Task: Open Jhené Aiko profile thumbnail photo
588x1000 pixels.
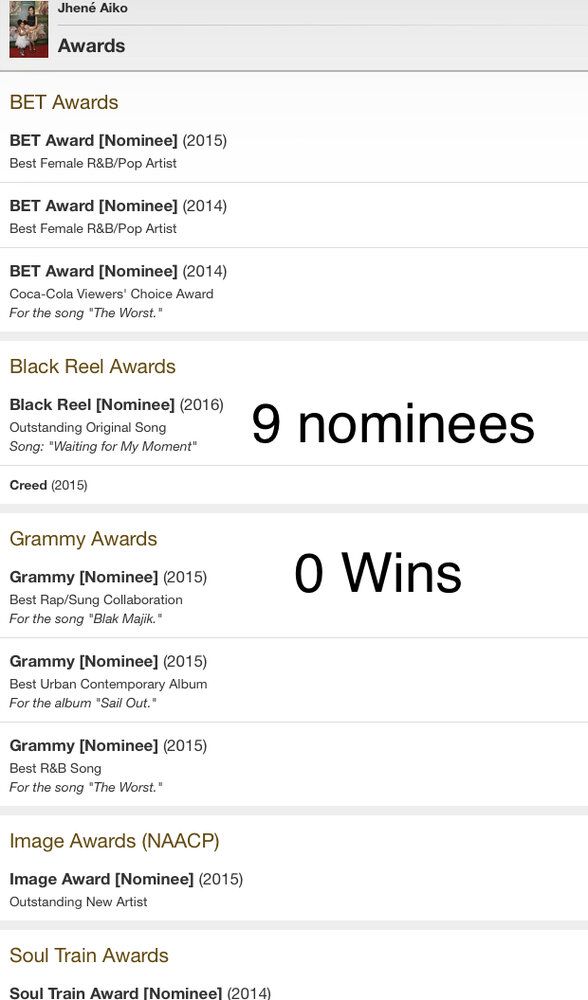Action: [29, 29]
